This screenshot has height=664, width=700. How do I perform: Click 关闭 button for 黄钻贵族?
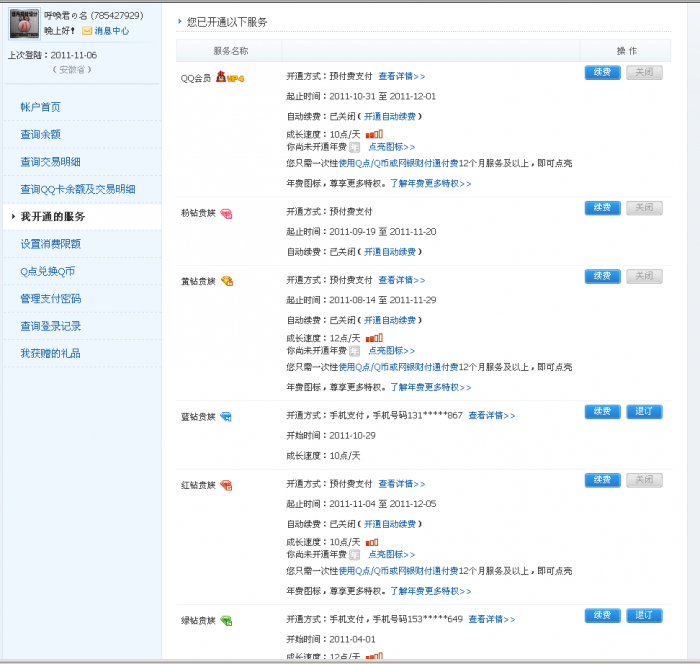644,276
